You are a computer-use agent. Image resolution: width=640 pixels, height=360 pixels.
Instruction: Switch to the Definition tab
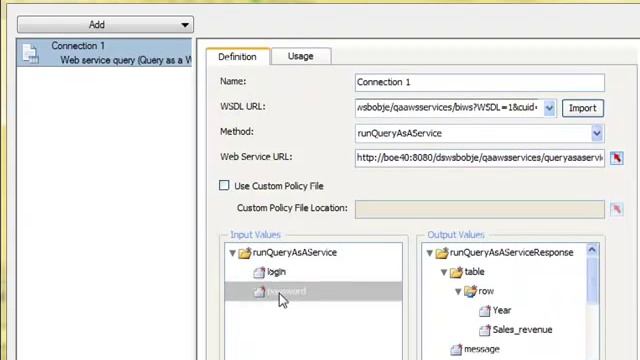pyautogui.click(x=238, y=57)
